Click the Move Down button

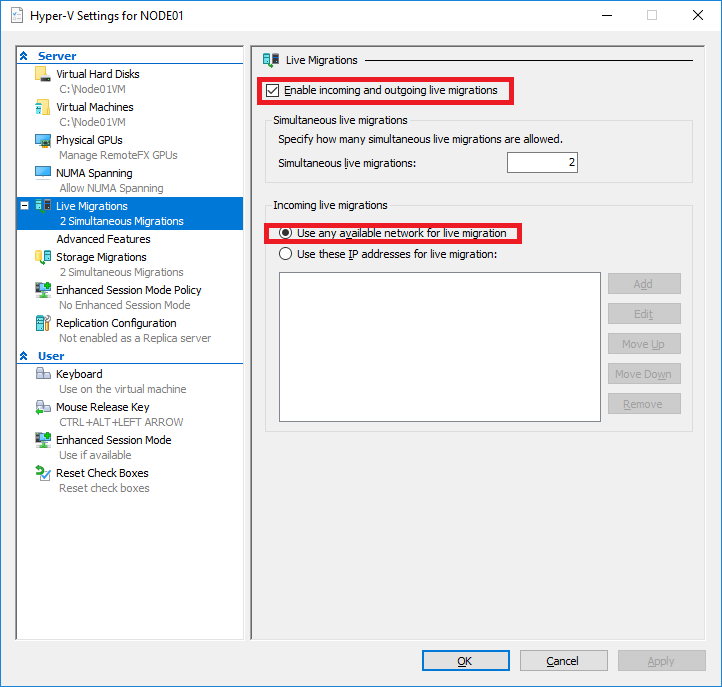click(644, 373)
